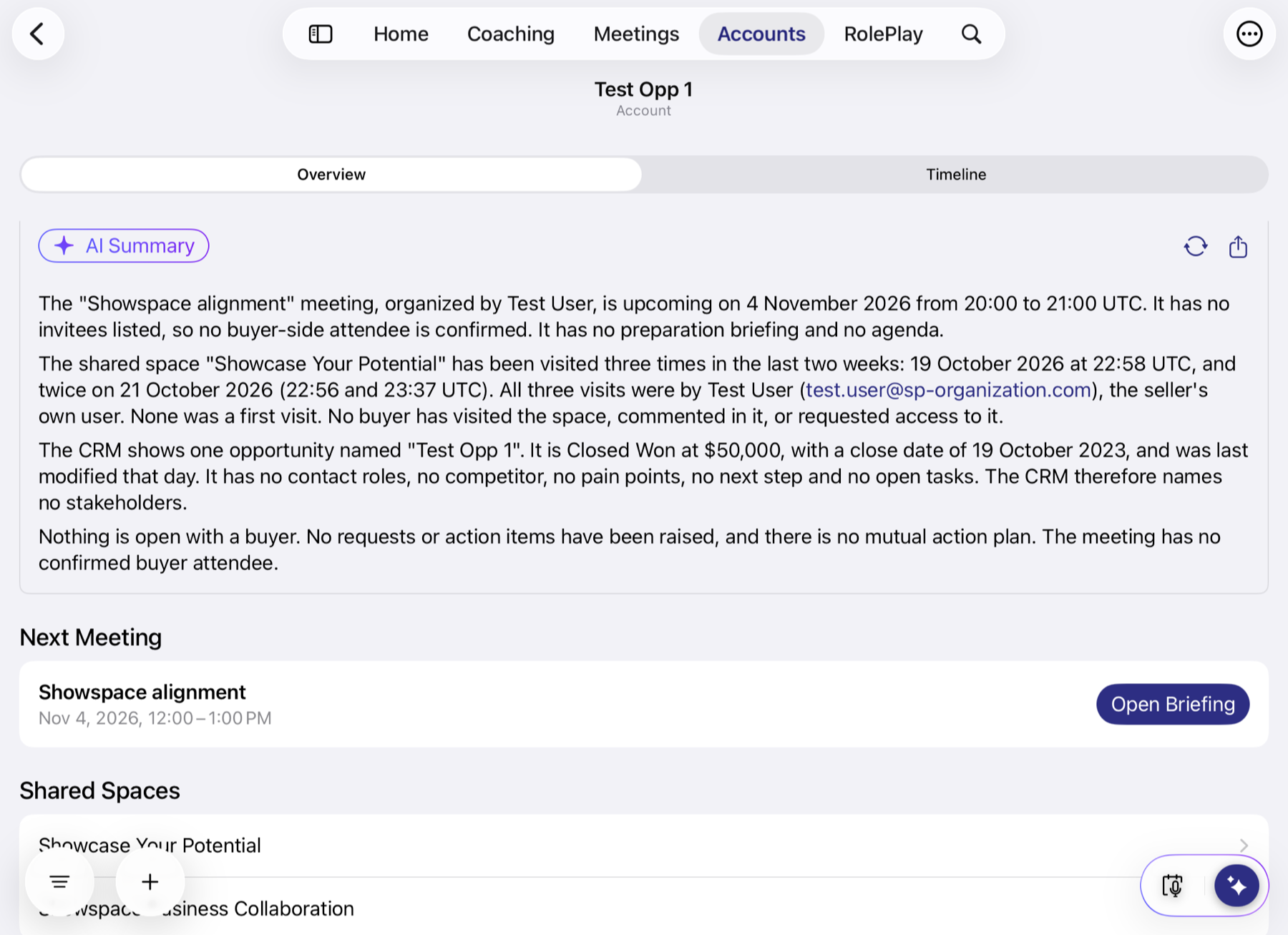The width and height of the screenshot is (1288, 935).
Task: Go to the Meetings tab
Action: pyautogui.click(x=636, y=34)
